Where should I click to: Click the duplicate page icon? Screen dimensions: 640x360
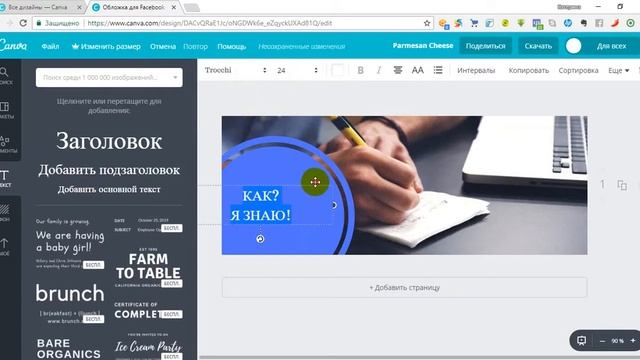622,185
